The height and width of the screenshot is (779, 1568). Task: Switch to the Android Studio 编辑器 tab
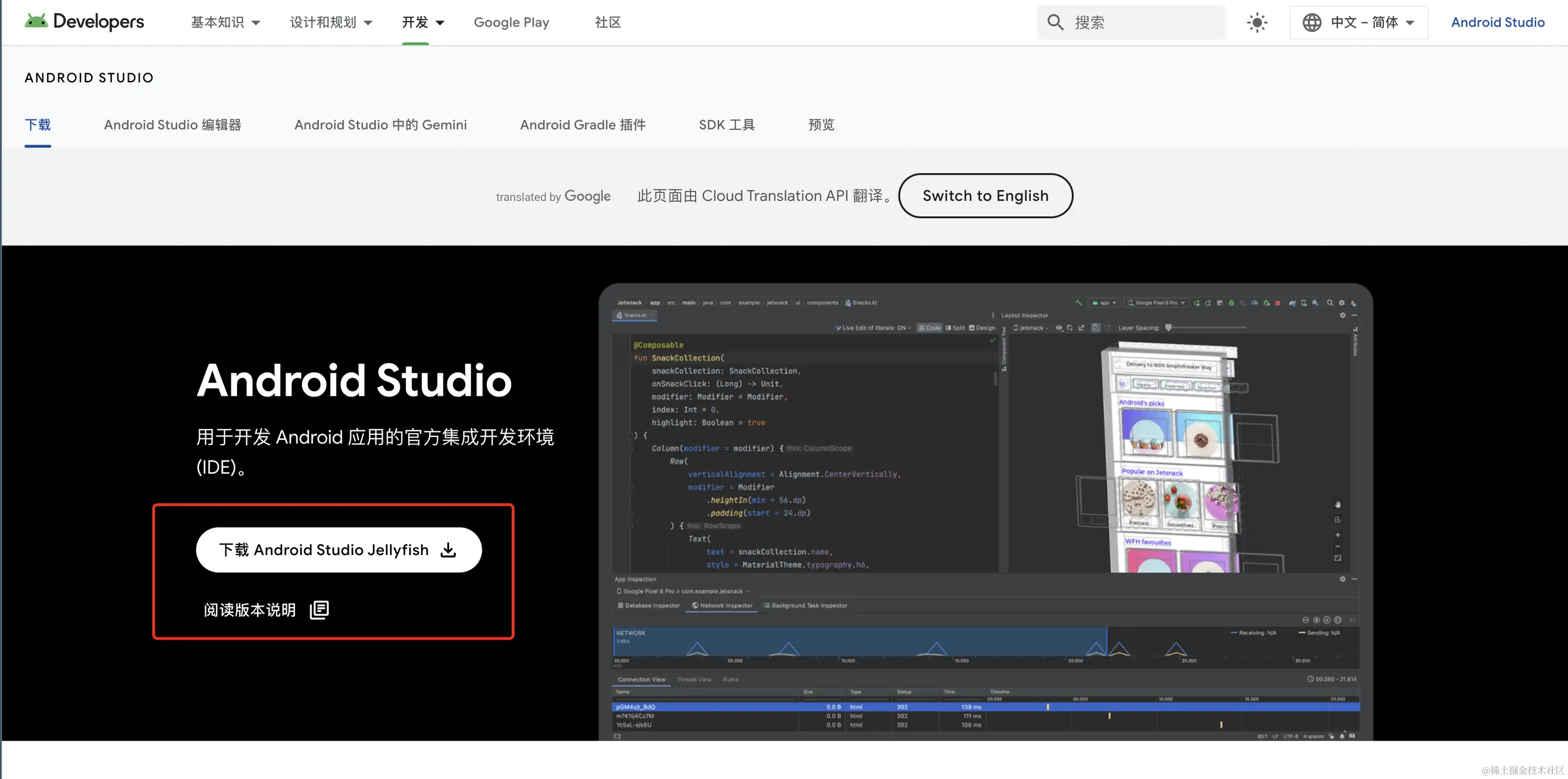coord(172,125)
